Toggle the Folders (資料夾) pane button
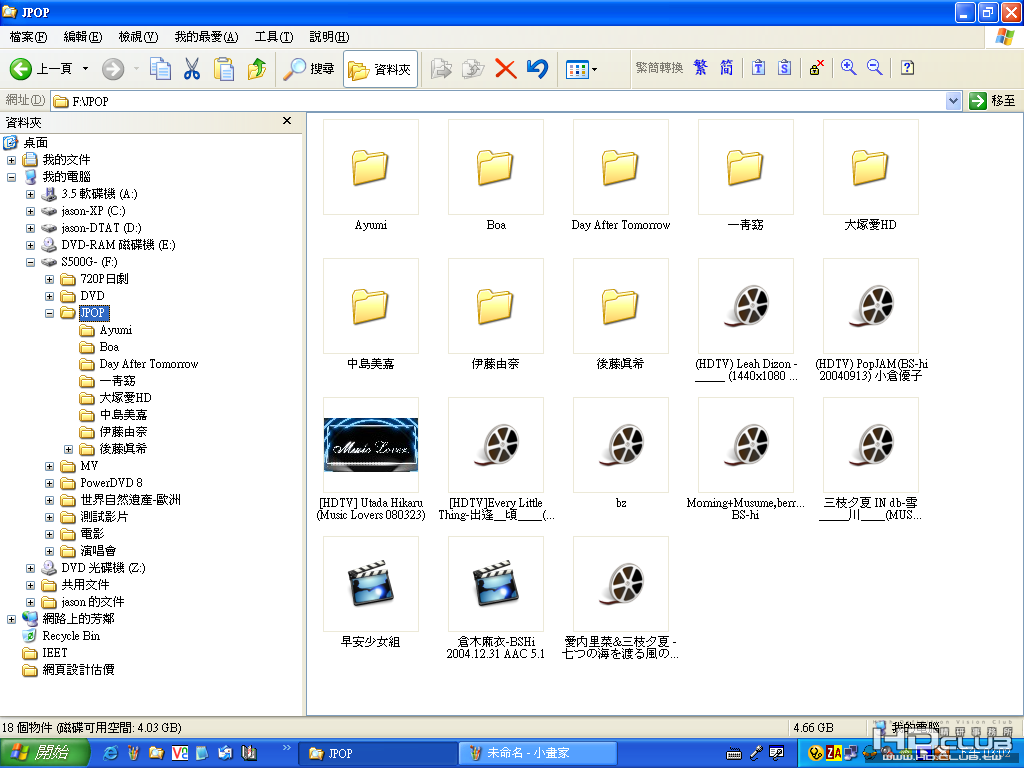This screenshot has width=1024, height=768. coord(380,69)
